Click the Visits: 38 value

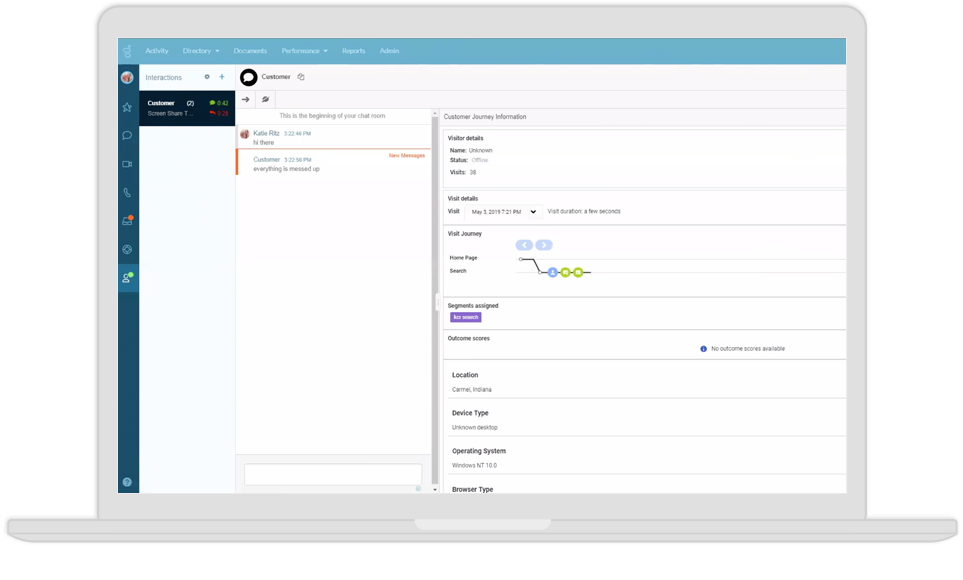(463, 173)
